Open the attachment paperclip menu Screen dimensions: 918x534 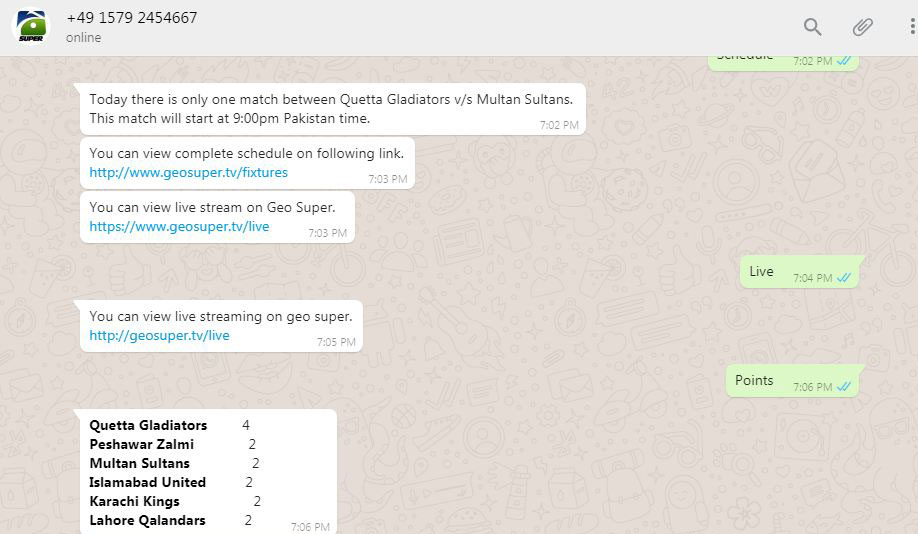click(862, 27)
